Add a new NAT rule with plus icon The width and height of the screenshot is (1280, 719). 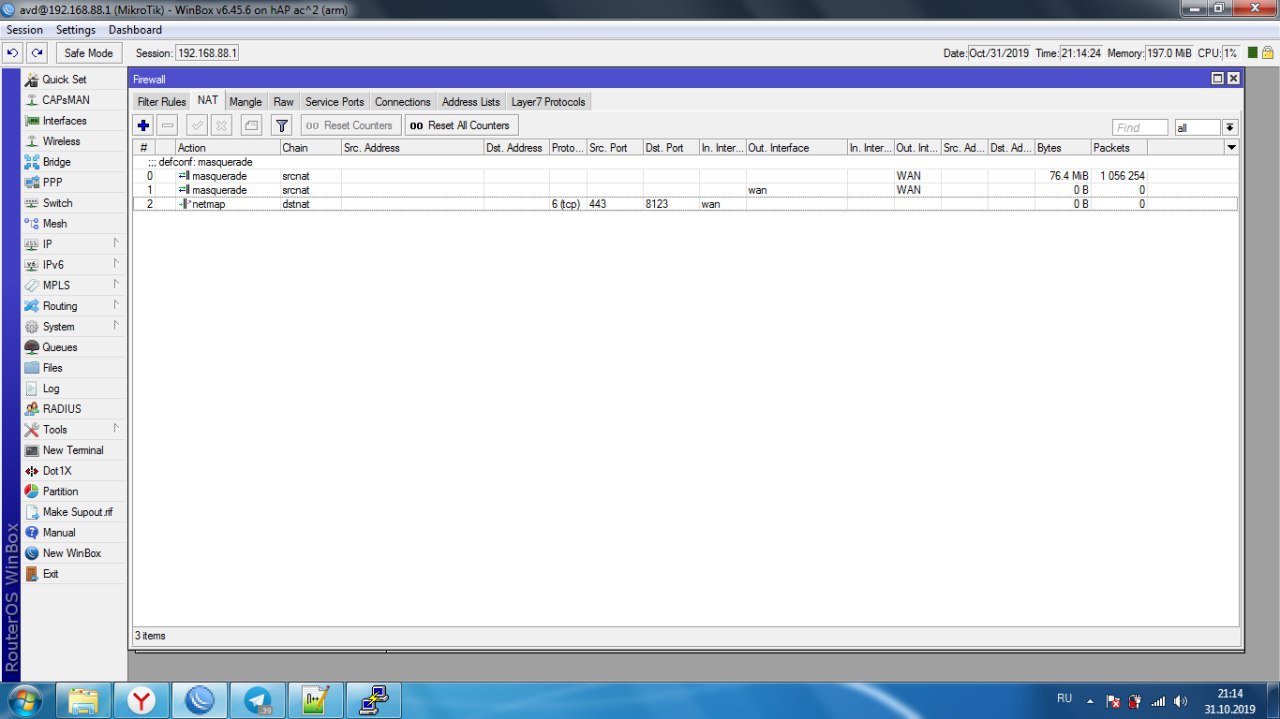pyautogui.click(x=143, y=126)
